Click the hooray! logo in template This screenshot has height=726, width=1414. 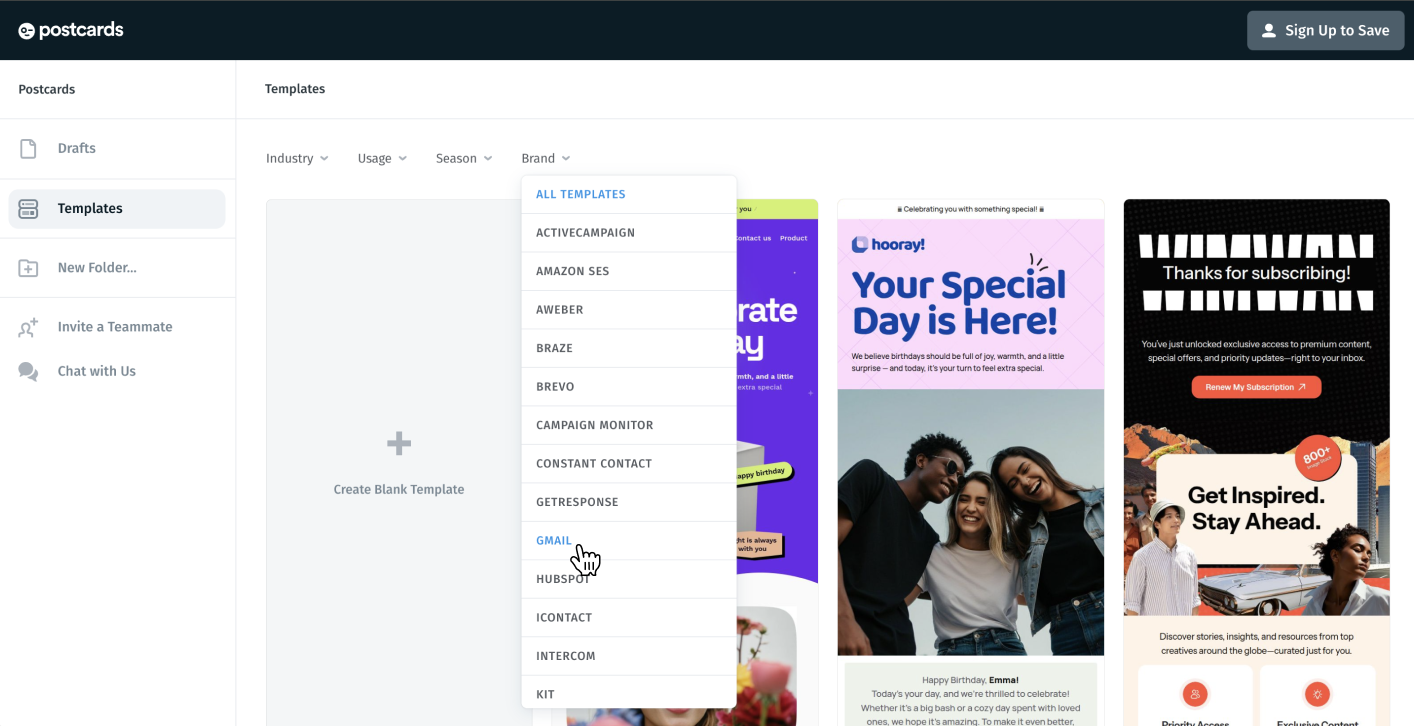[888, 245]
